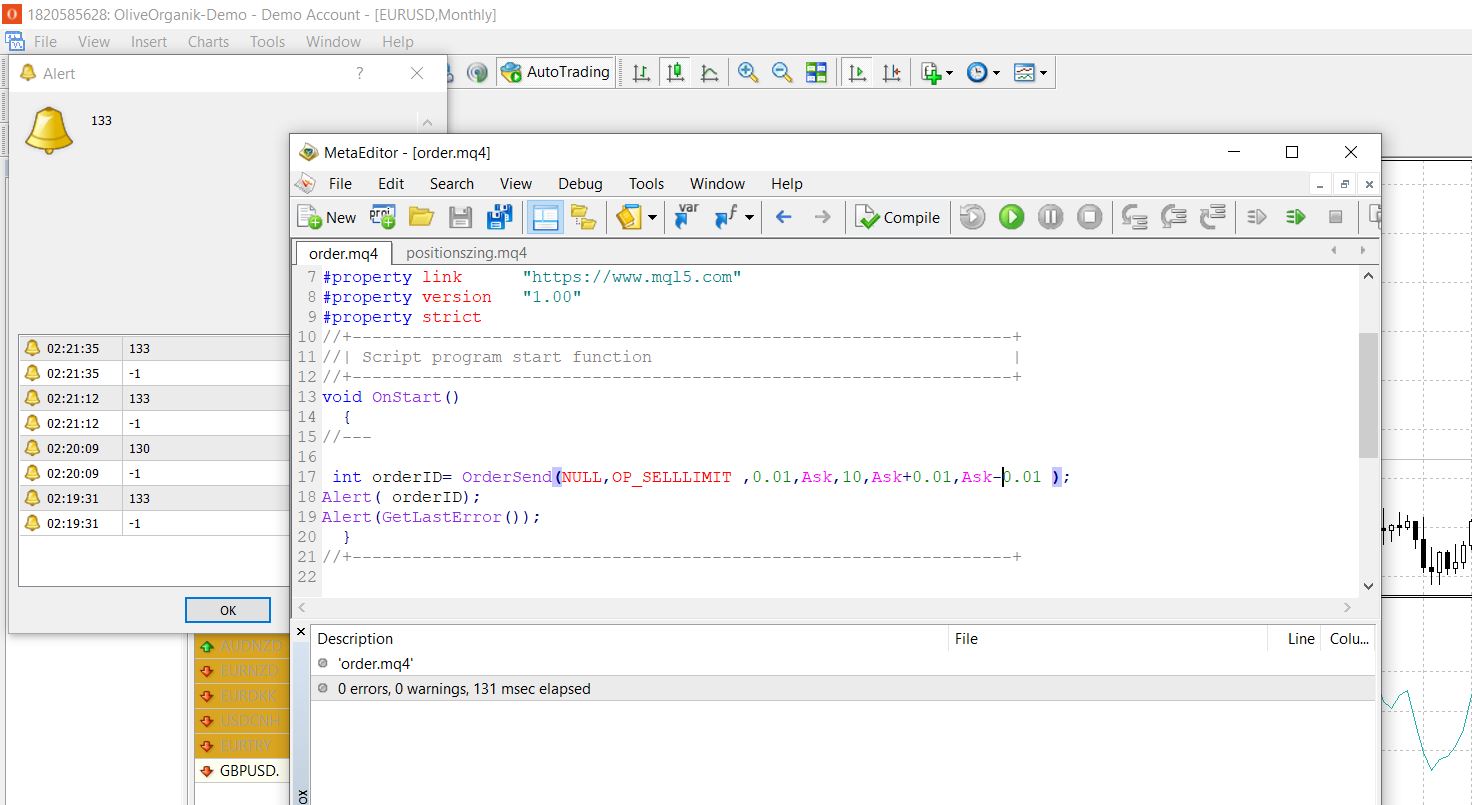Select the order.mq4 editor tab
Screen dimensions: 1472x805
343,253
